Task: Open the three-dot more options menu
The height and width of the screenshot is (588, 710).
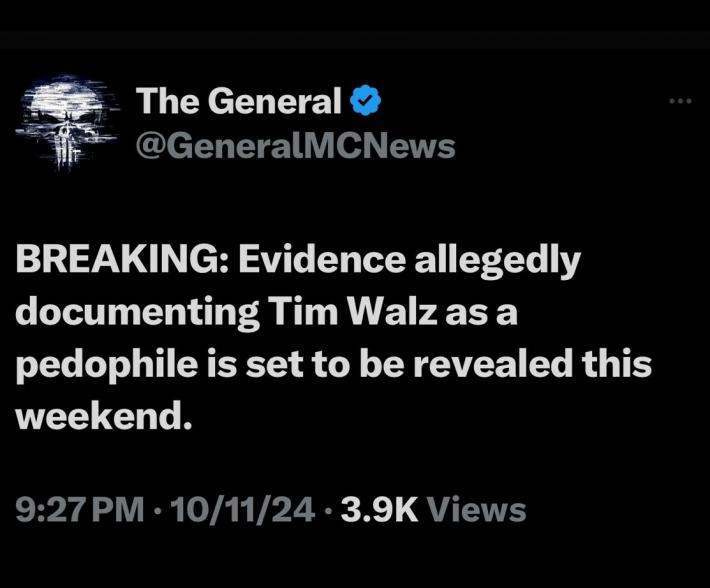Action: point(681,101)
